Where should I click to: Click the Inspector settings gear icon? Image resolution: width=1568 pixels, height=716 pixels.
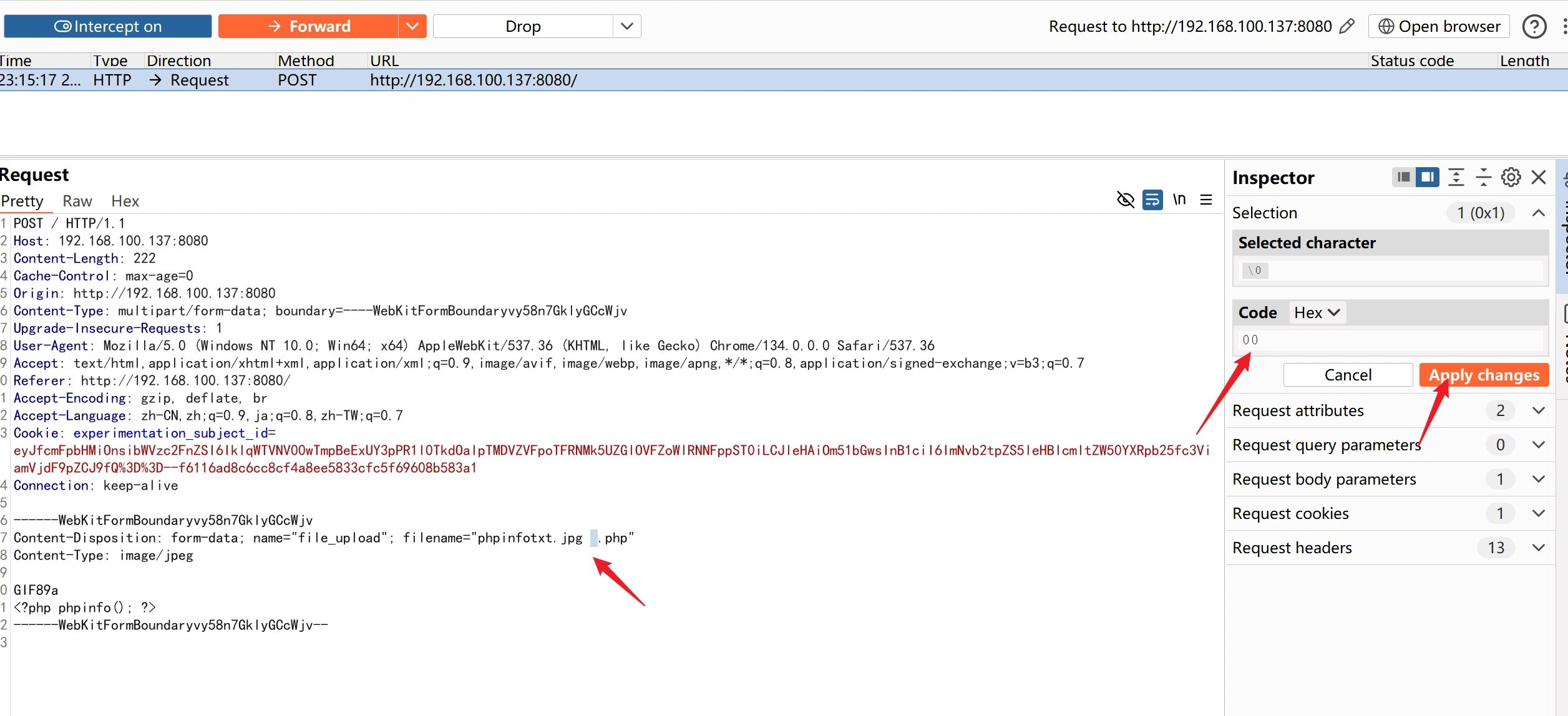pos(1511,178)
